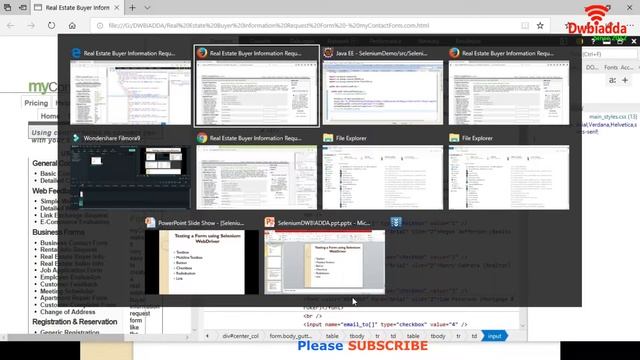The image size is (640, 360).
Task: Select div#center_col in the breadcrumb
Action: pyautogui.click(x=240, y=336)
